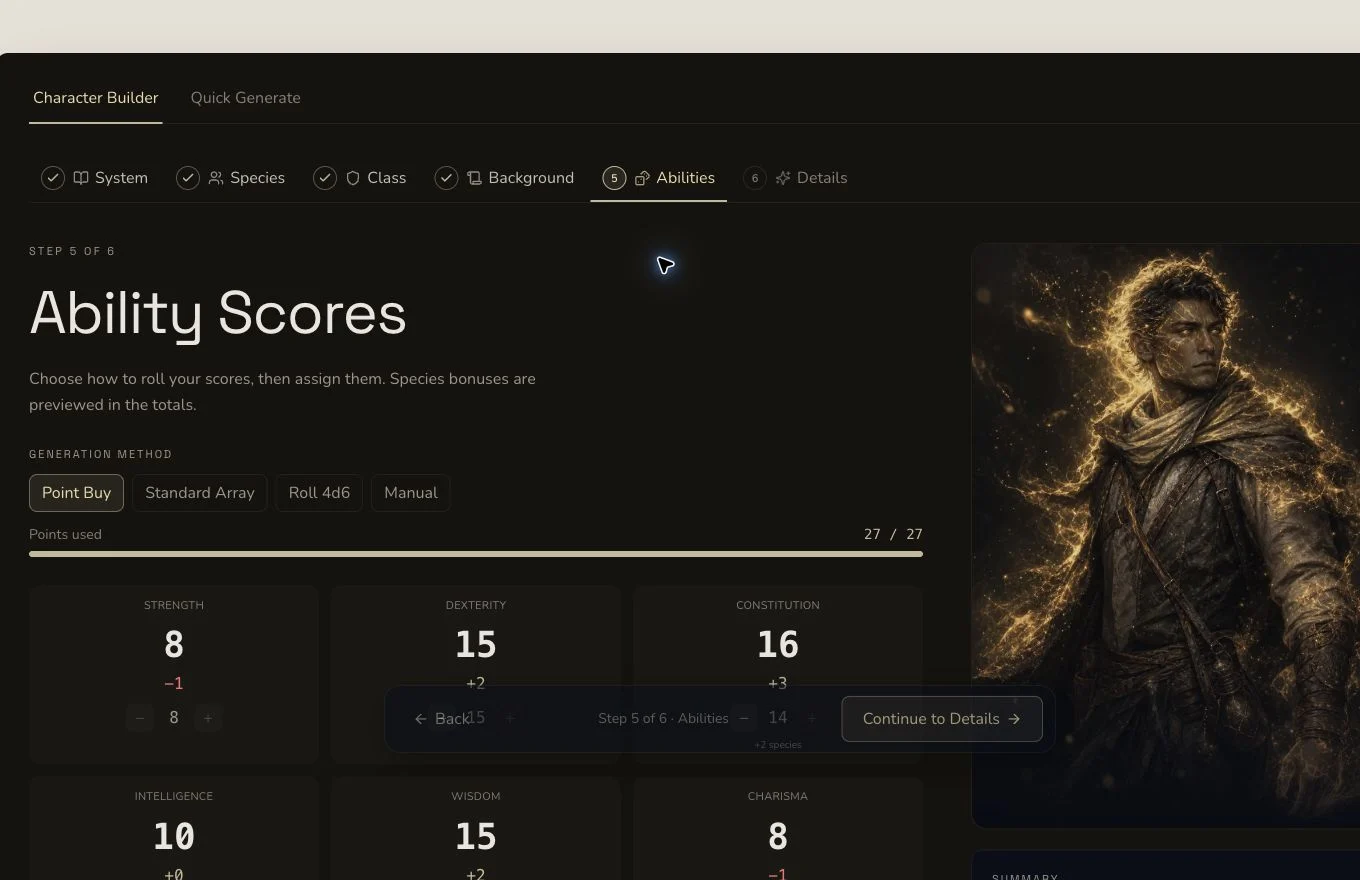
Task: Click the Points used progress bar
Action: point(476,553)
